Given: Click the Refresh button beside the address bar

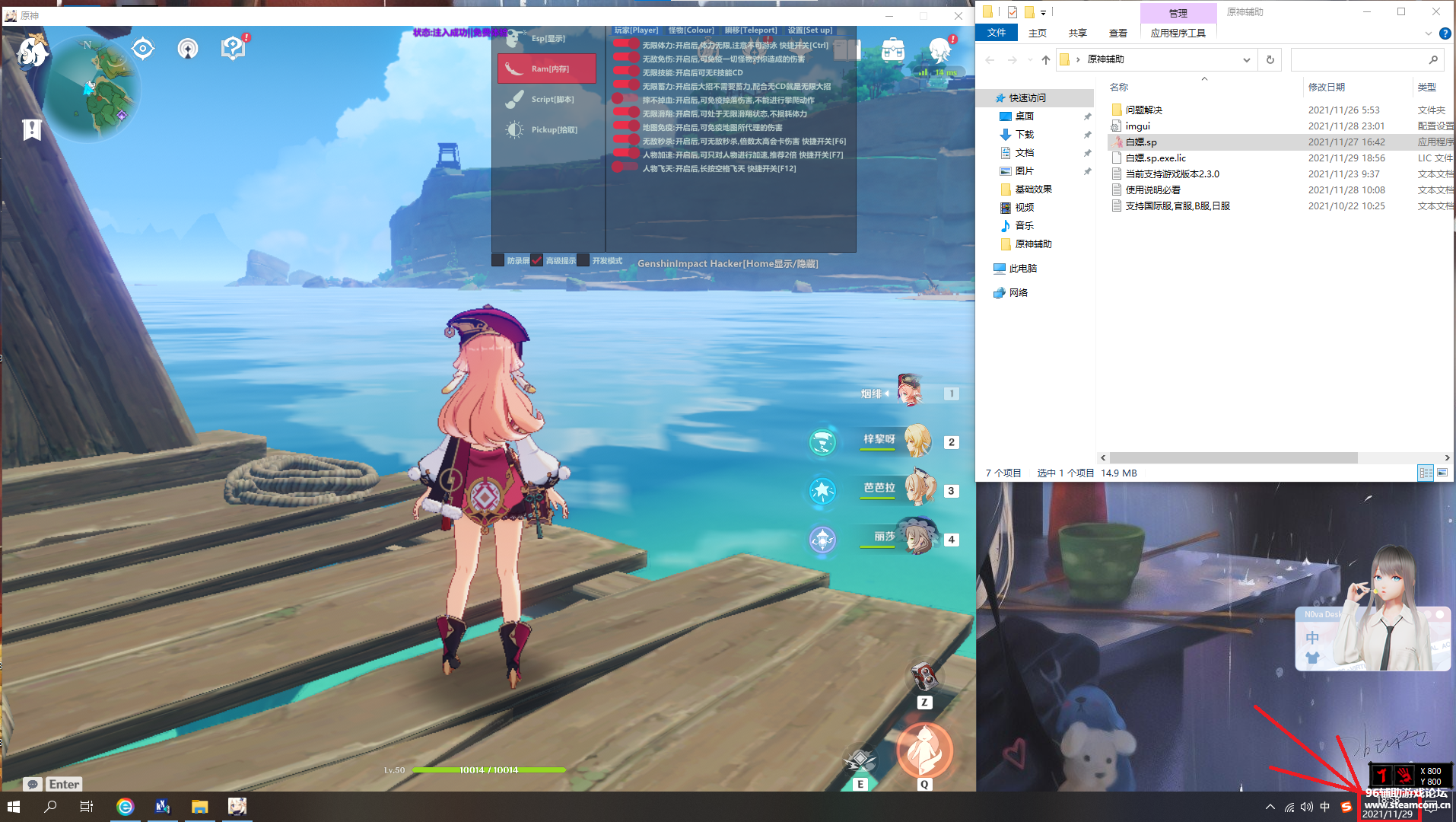Looking at the screenshot, I should pyautogui.click(x=1270, y=59).
